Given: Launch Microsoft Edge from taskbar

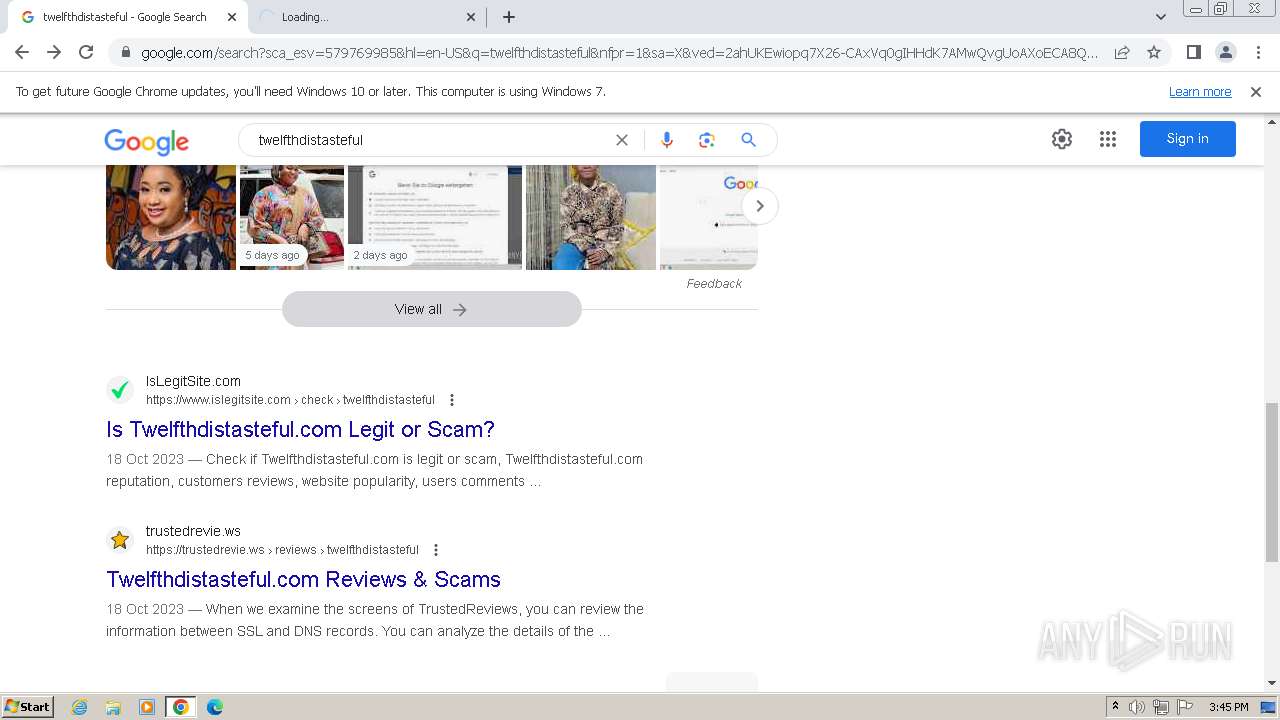Looking at the screenshot, I should click(x=215, y=707).
